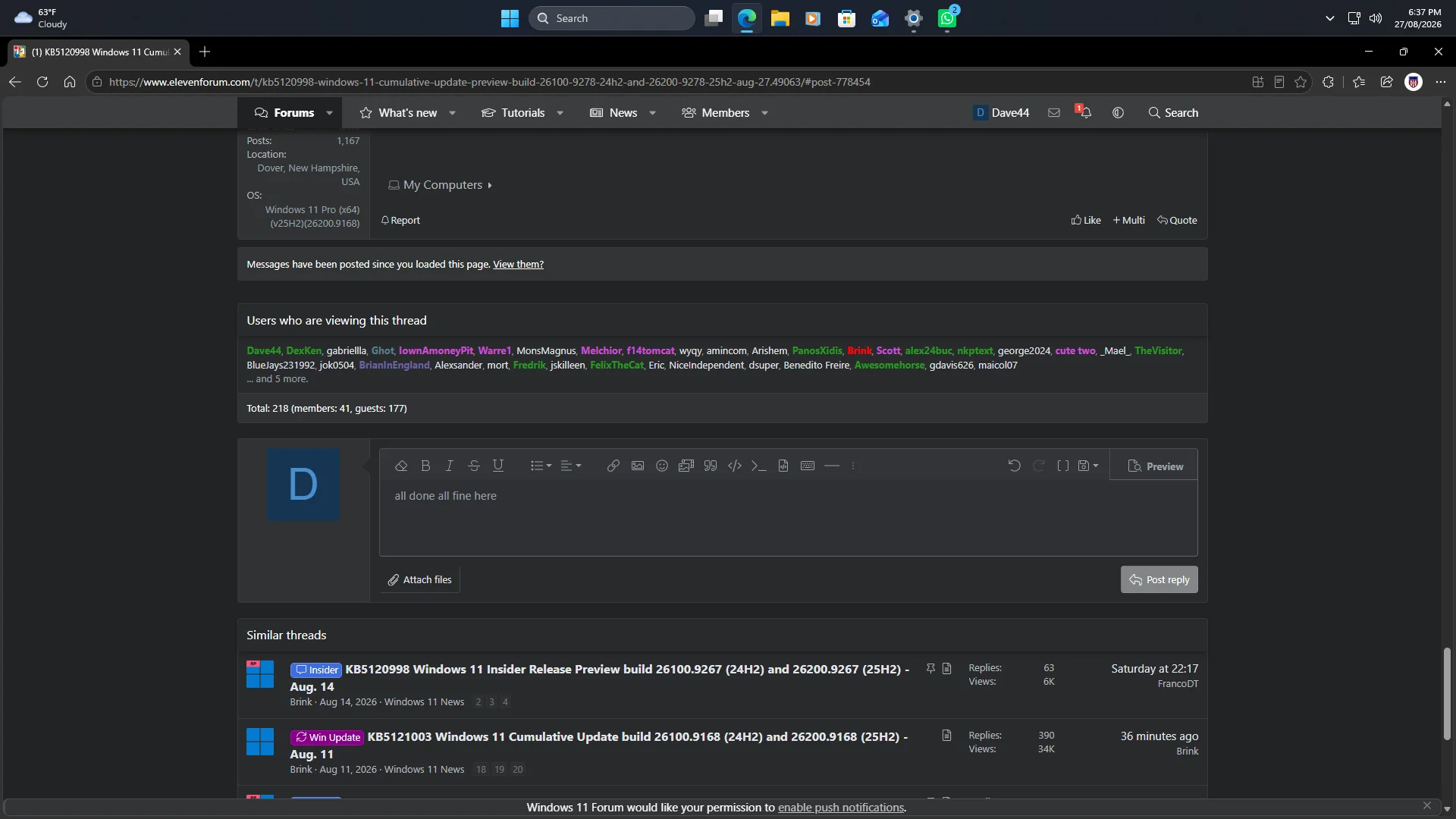Open WhatsApp from the taskbar
1456x819 pixels.
click(x=947, y=18)
